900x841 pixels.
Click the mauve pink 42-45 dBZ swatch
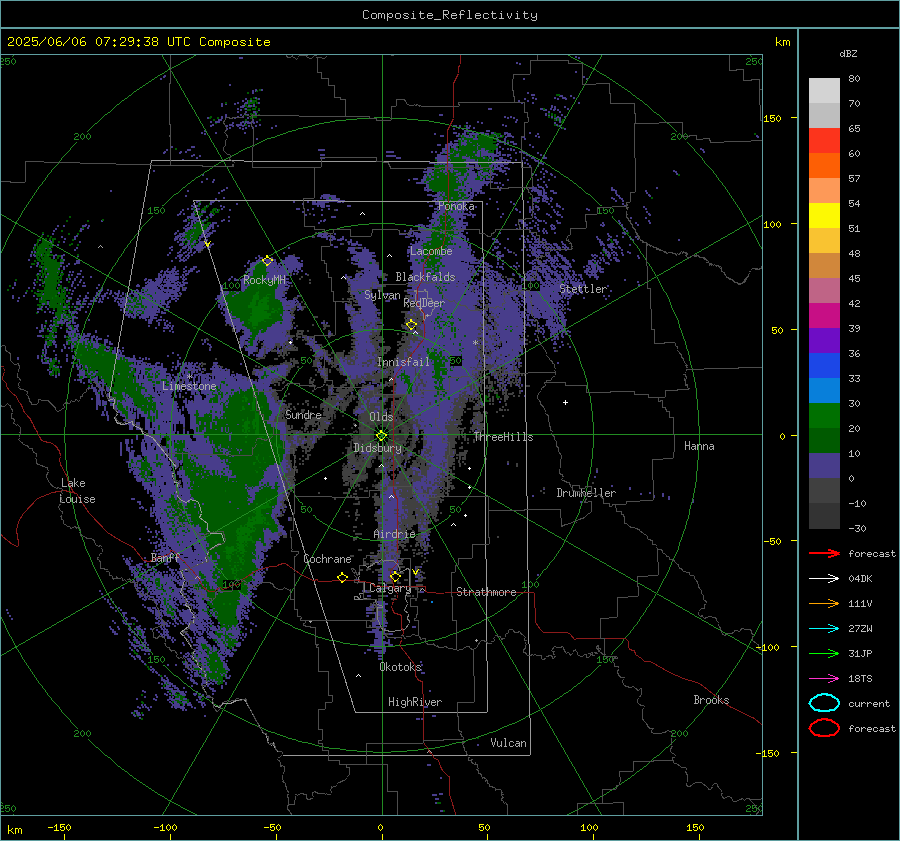[x=824, y=290]
